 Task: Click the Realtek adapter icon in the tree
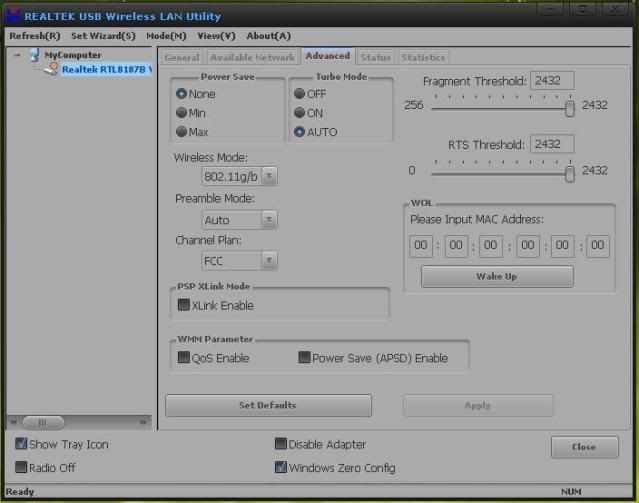(51, 69)
